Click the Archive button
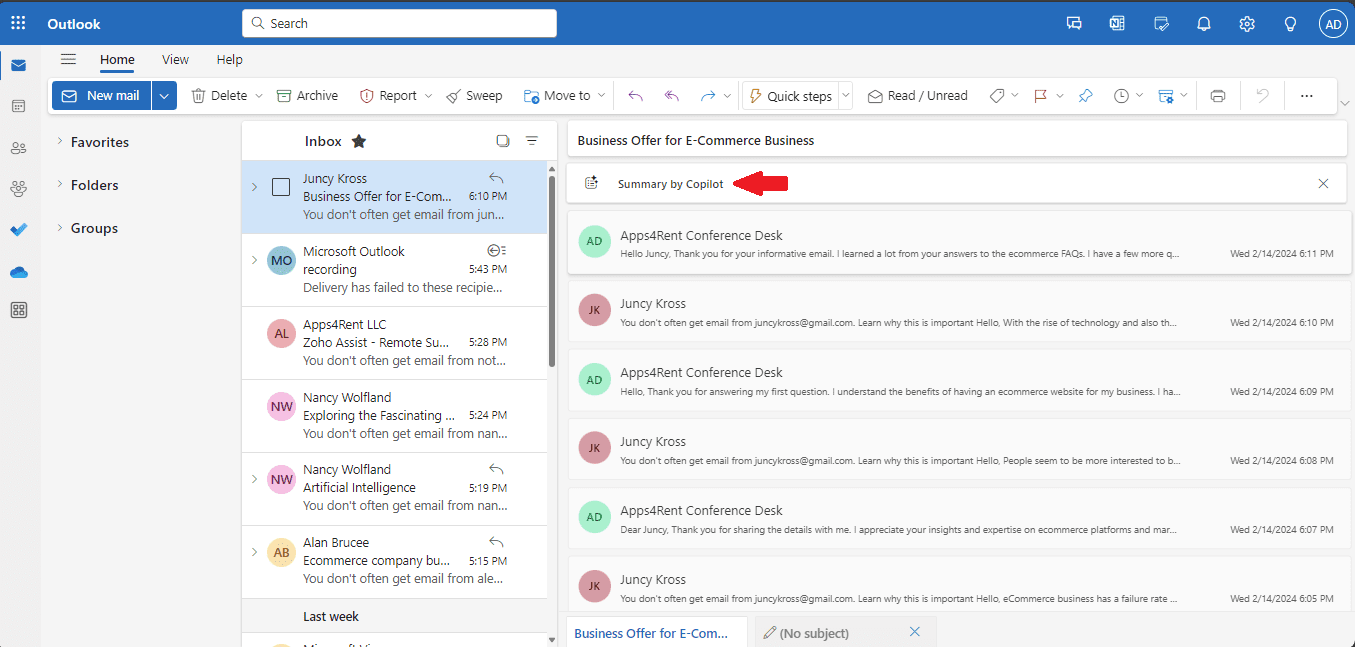 point(307,96)
